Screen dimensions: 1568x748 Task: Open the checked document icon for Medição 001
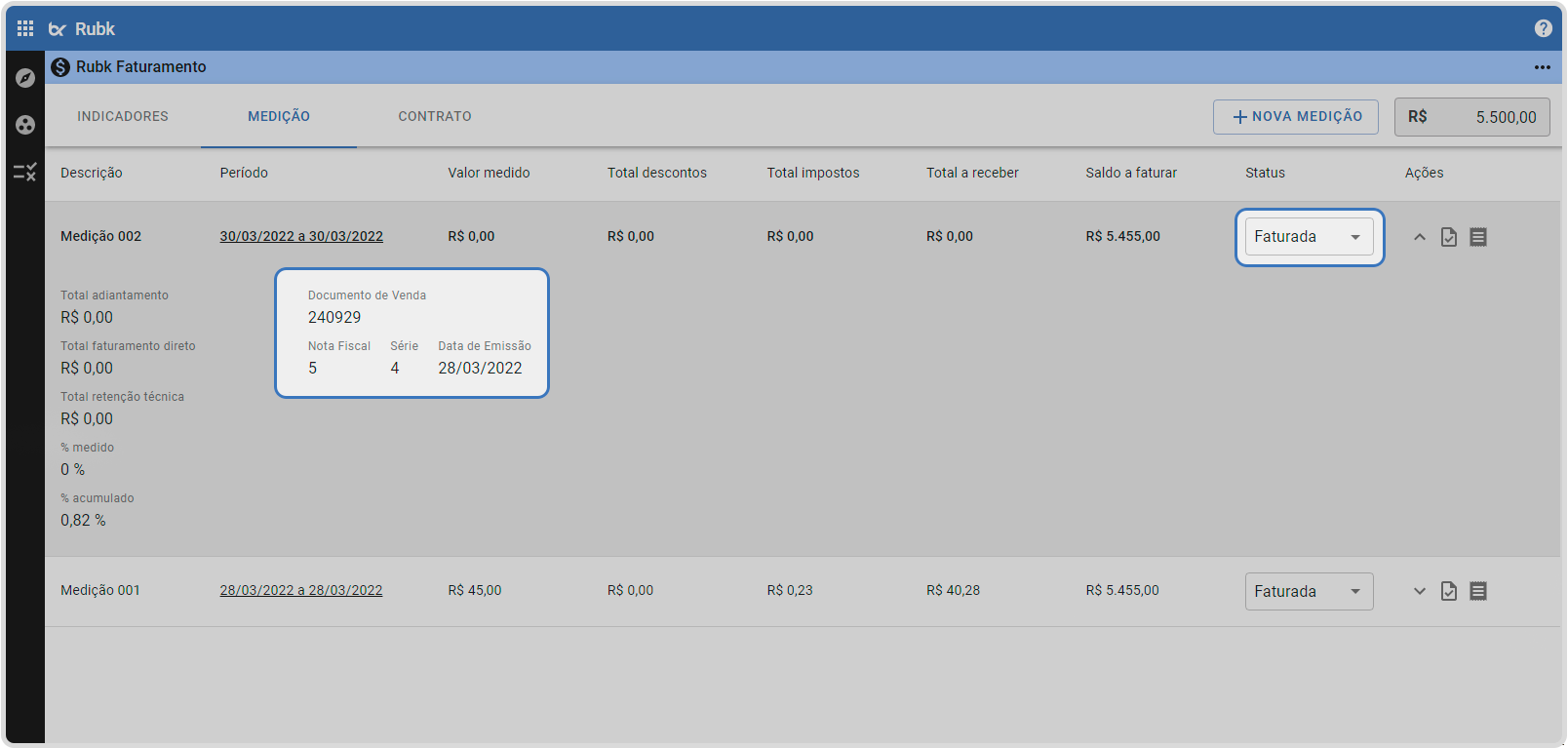pyautogui.click(x=1449, y=591)
